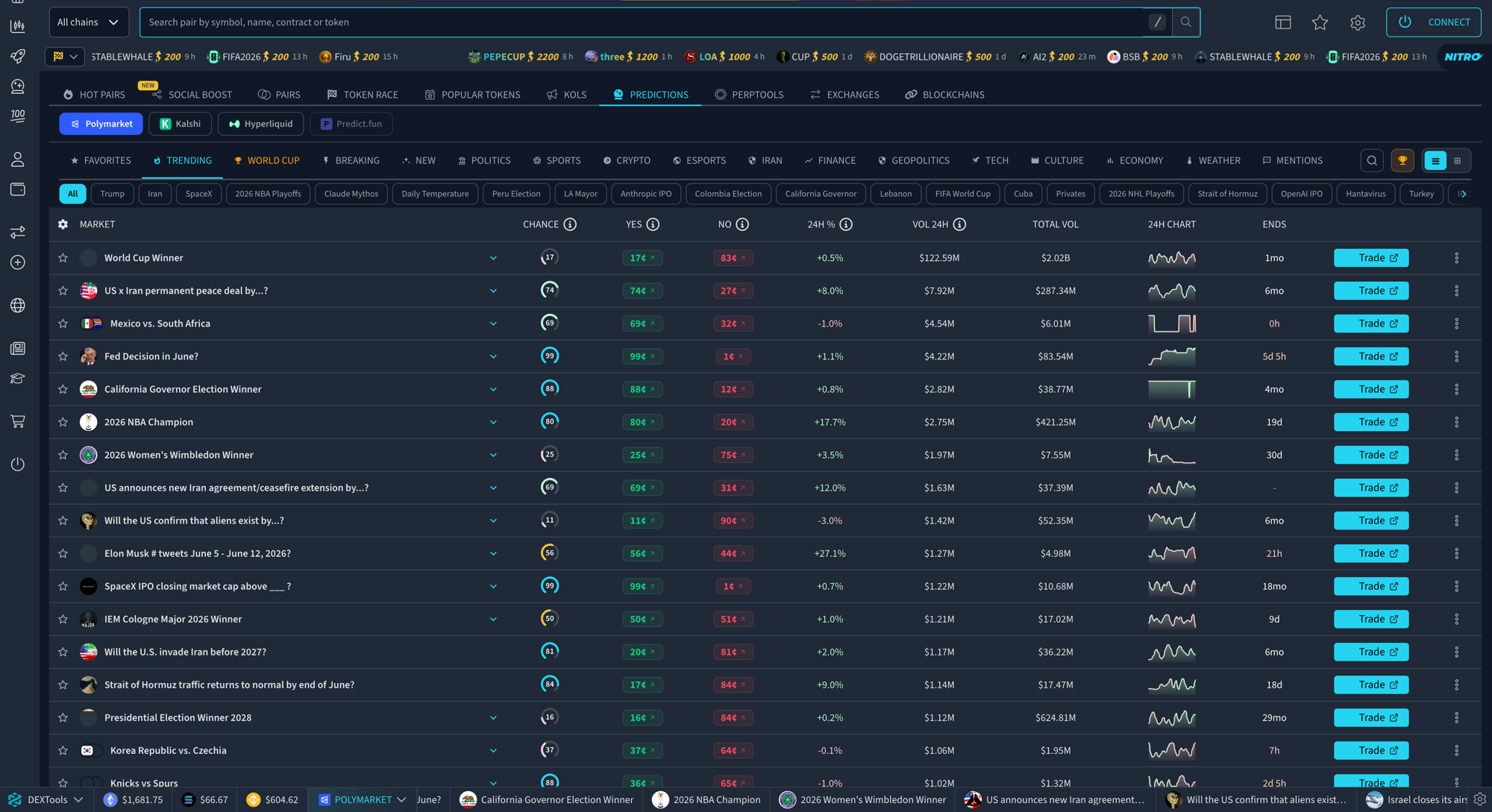Favorite Presidential Election Winner 2028 market

tap(63, 717)
